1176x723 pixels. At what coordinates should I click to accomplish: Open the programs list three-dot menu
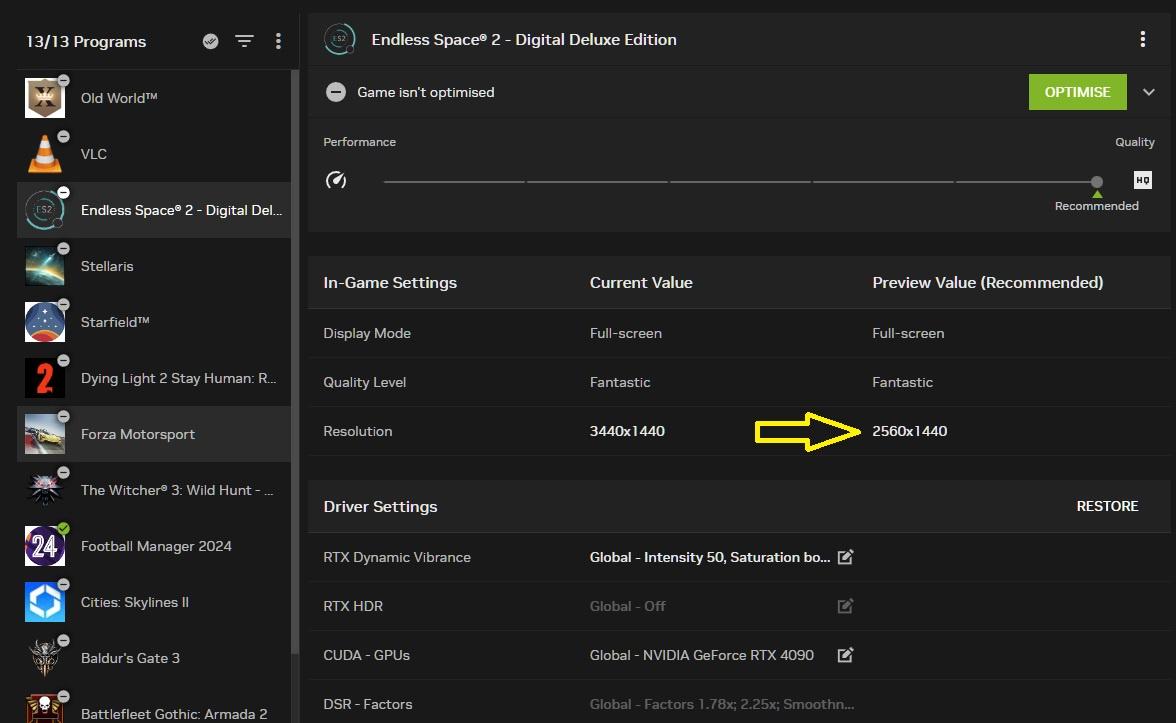pos(278,41)
